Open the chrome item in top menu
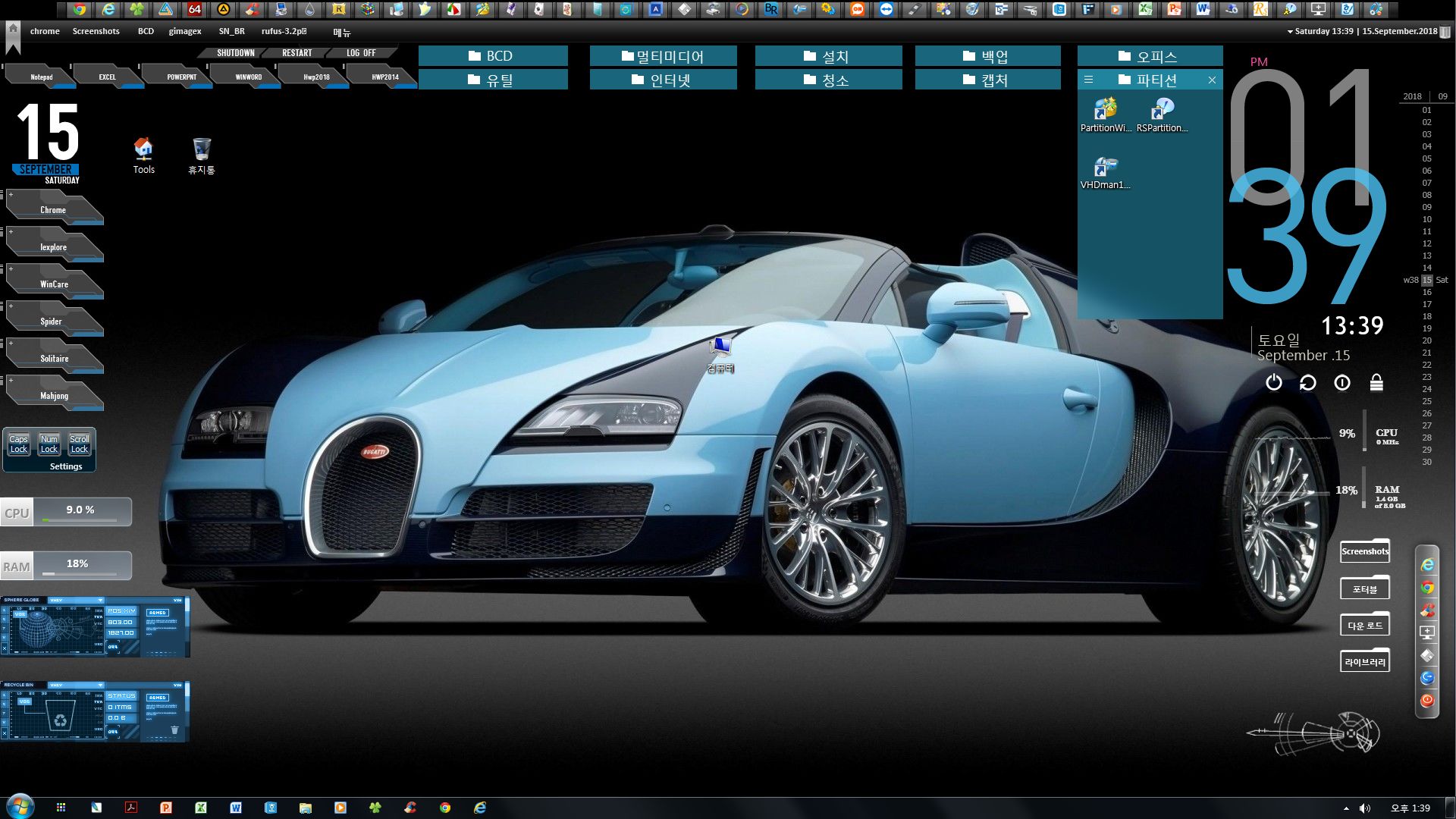 click(x=45, y=31)
